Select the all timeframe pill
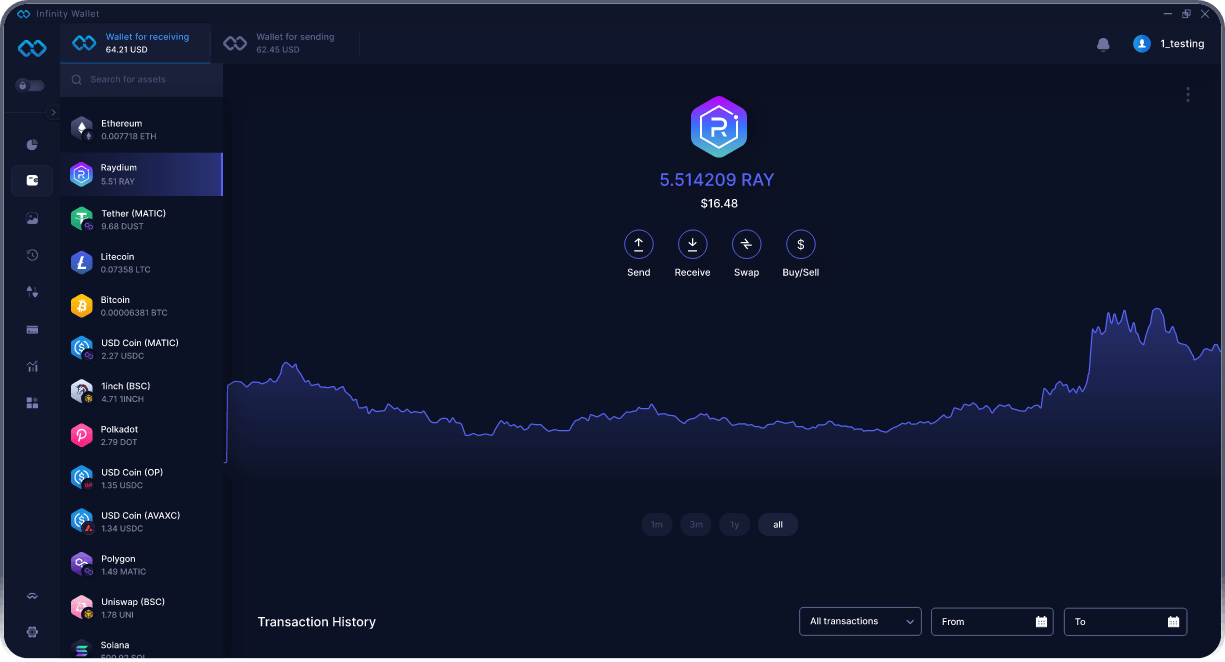Viewport: 1225px width, 662px height. pos(777,524)
